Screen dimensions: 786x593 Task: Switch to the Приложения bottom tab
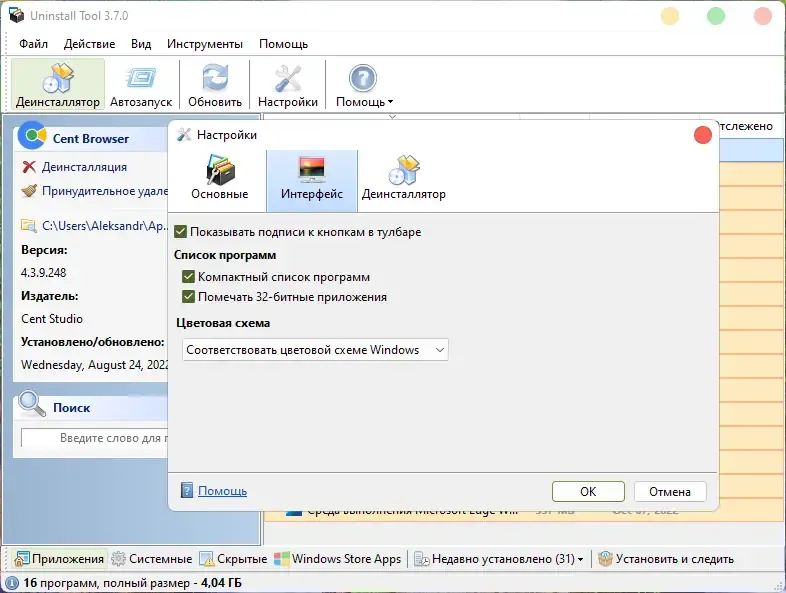tap(60, 558)
